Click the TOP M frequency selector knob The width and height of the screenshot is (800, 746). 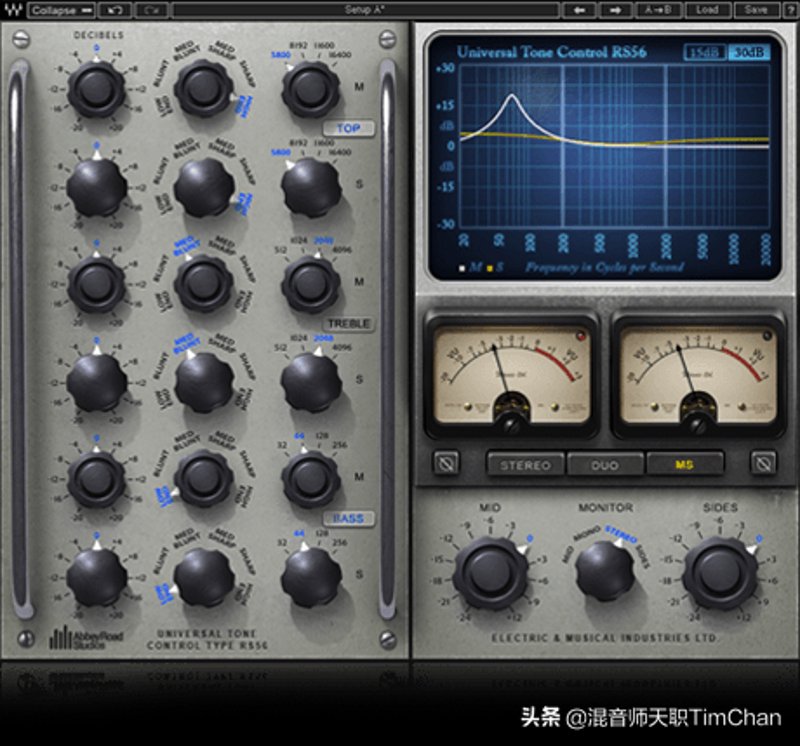click(311, 89)
